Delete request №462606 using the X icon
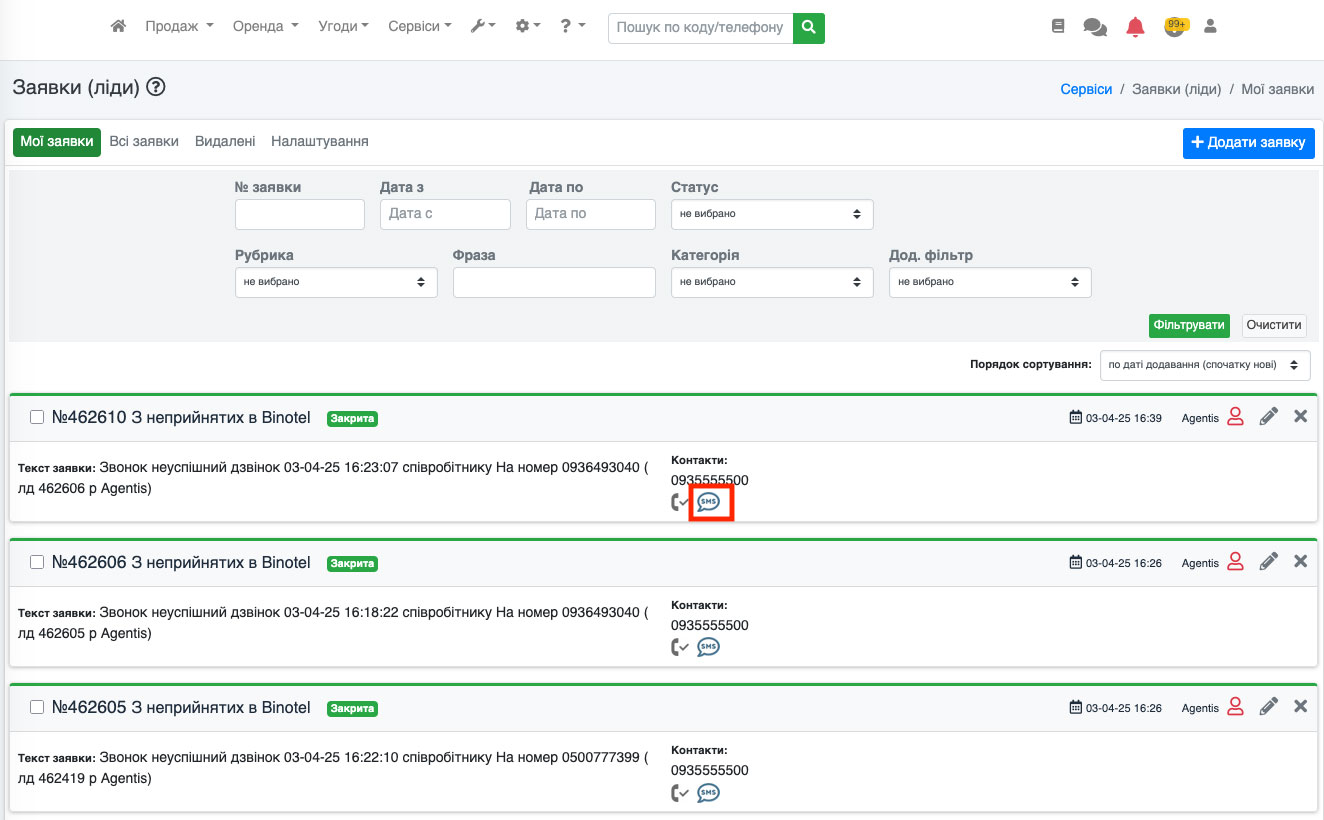Screen dimensions: 1324x820 point(1300,562)
